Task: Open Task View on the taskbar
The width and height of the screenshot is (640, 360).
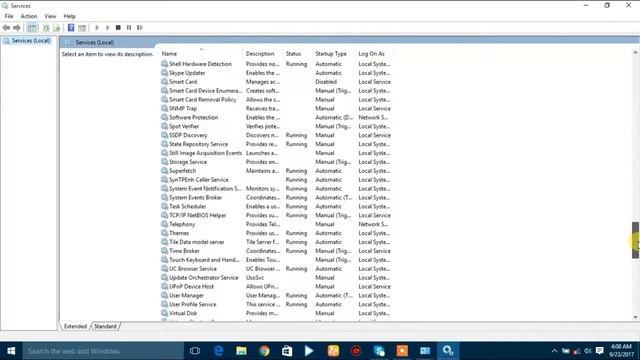Action: 195,351
